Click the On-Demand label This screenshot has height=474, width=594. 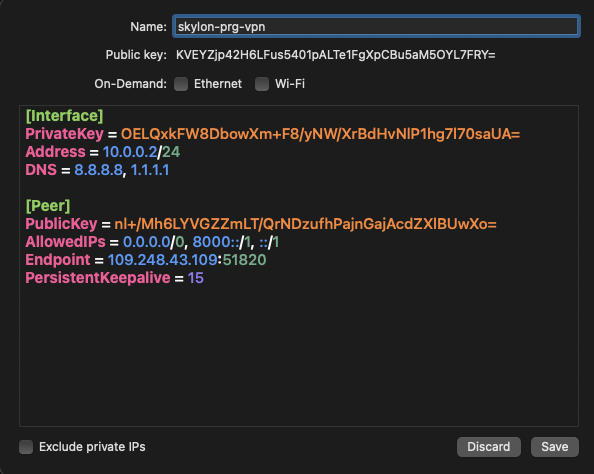pos(130,84)
